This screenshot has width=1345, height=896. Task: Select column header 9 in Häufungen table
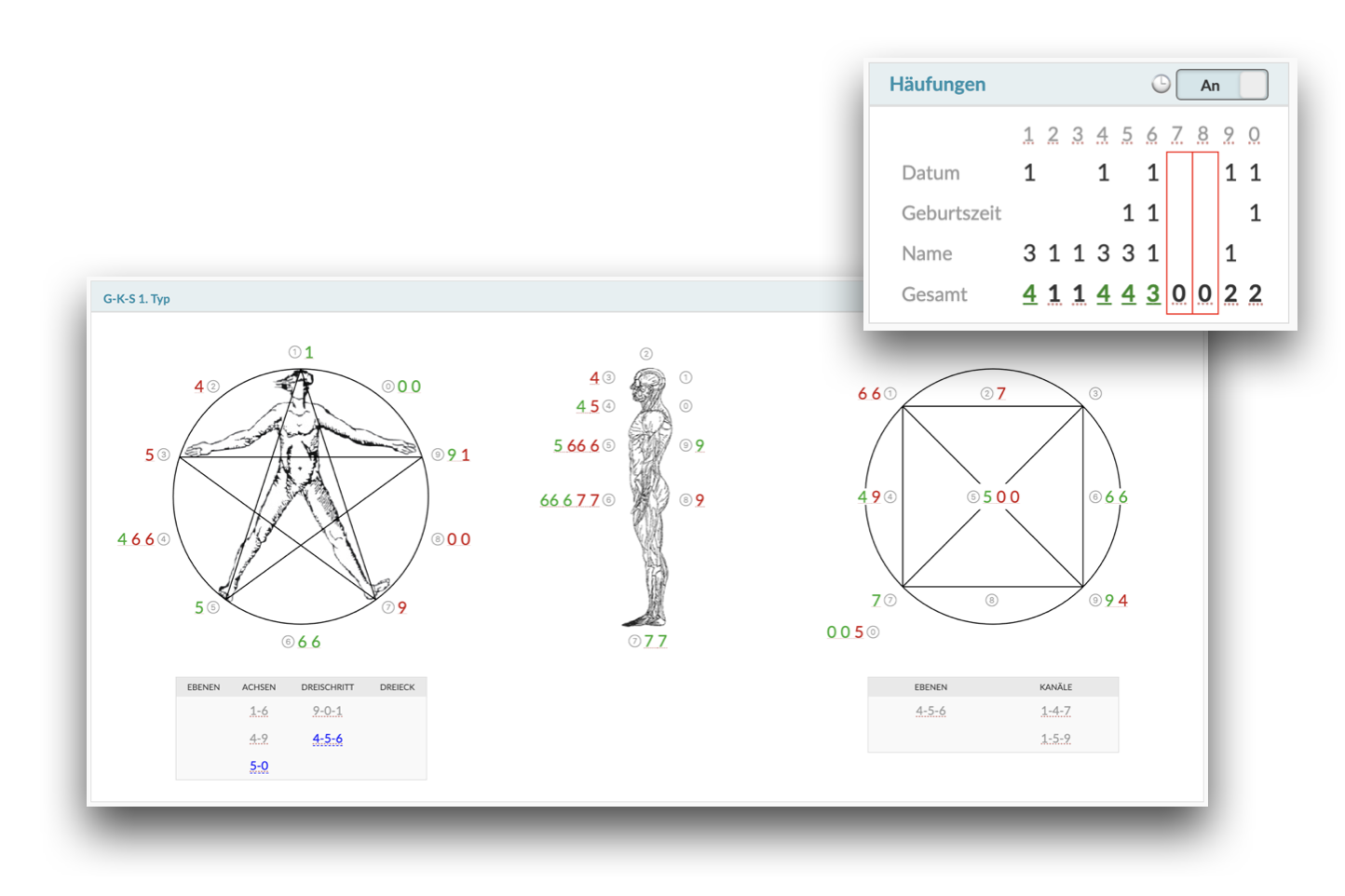[x=1230, y=135]
